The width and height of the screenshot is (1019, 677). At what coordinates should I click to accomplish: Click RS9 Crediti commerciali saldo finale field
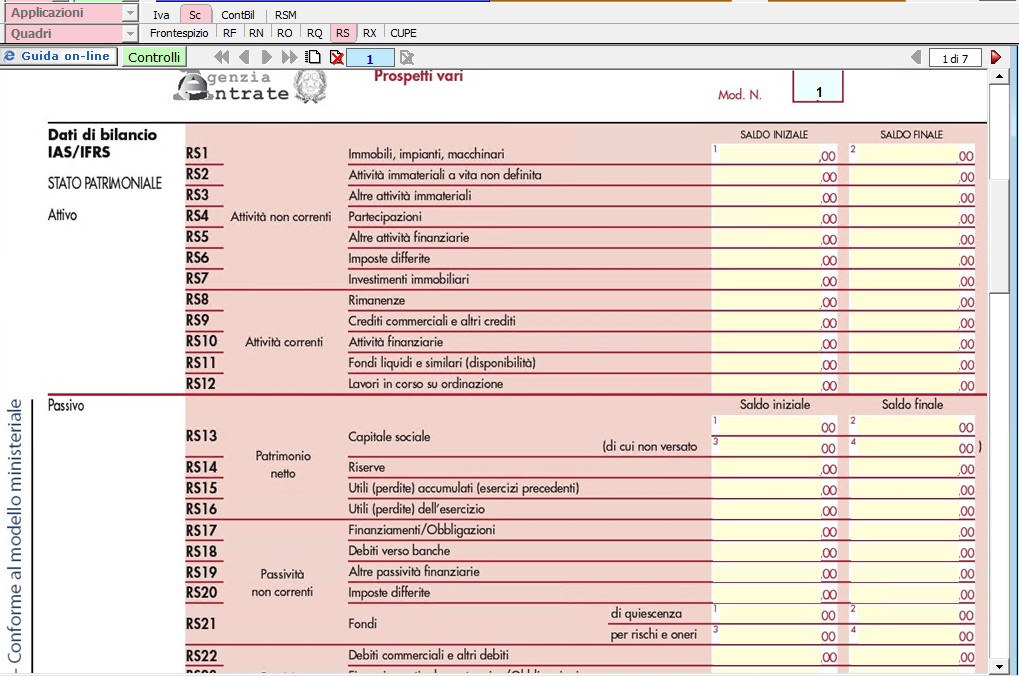point(912,322)
